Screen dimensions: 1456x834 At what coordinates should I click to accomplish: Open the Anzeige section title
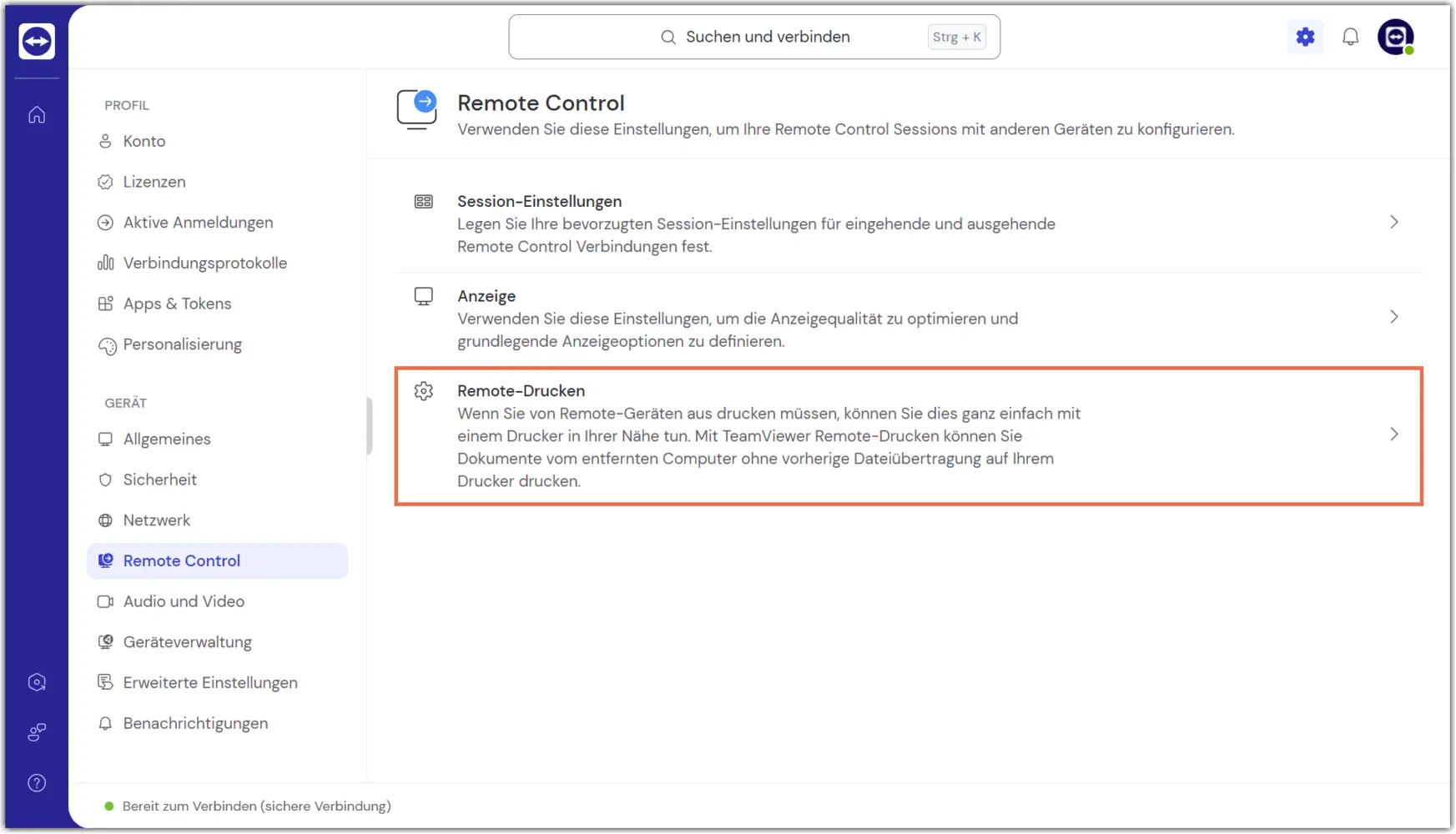(x=486, y=296)
